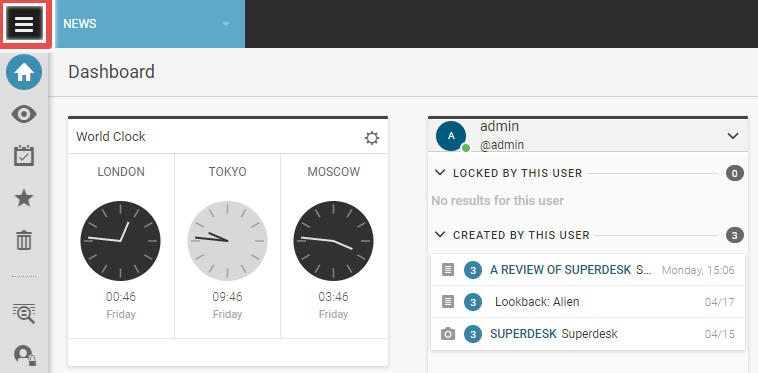
Task: Click the Moscow clock face
Action: pyautogui.click(x=334, y=241)
